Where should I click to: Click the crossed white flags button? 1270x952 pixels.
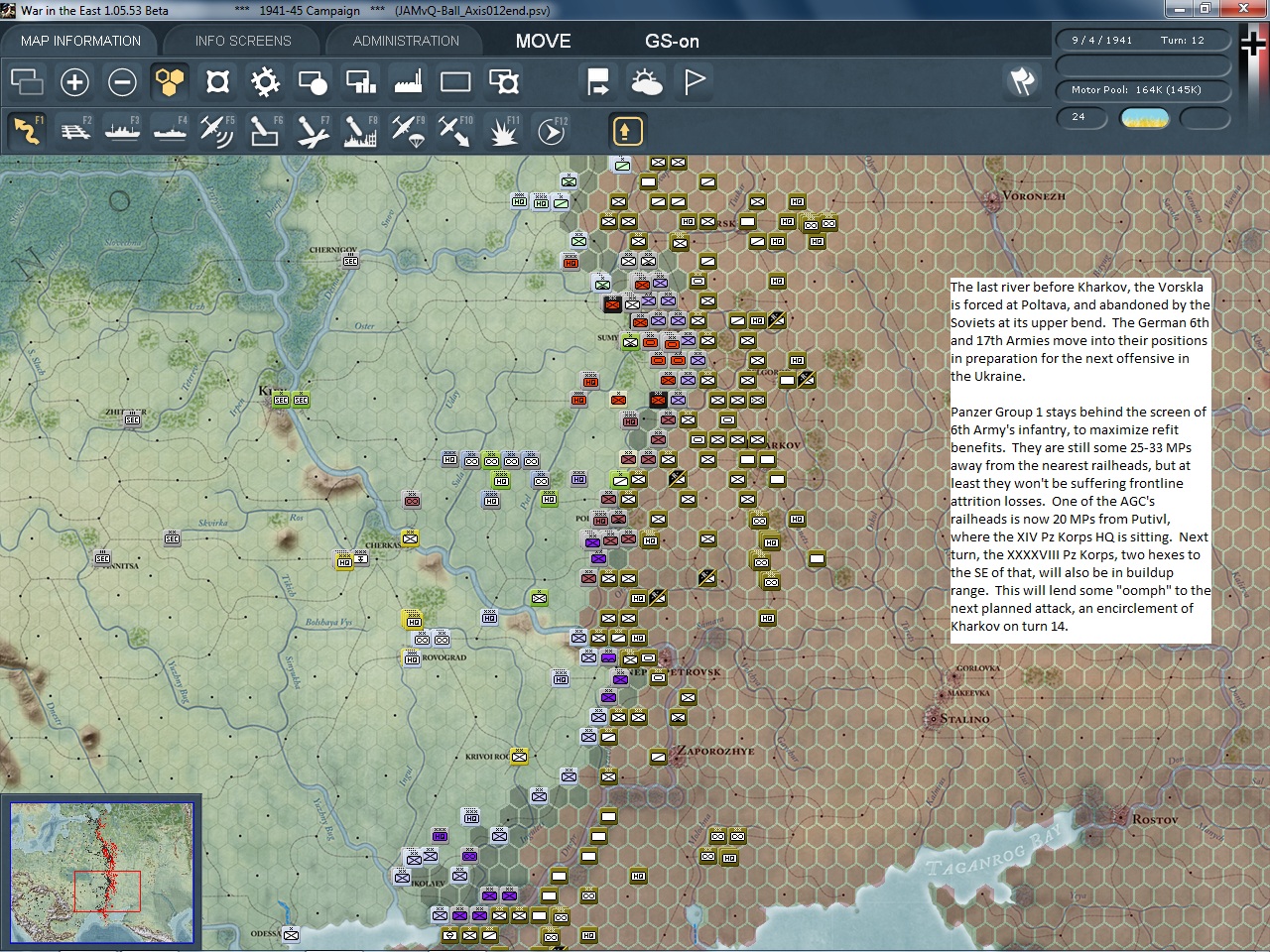1022,81
